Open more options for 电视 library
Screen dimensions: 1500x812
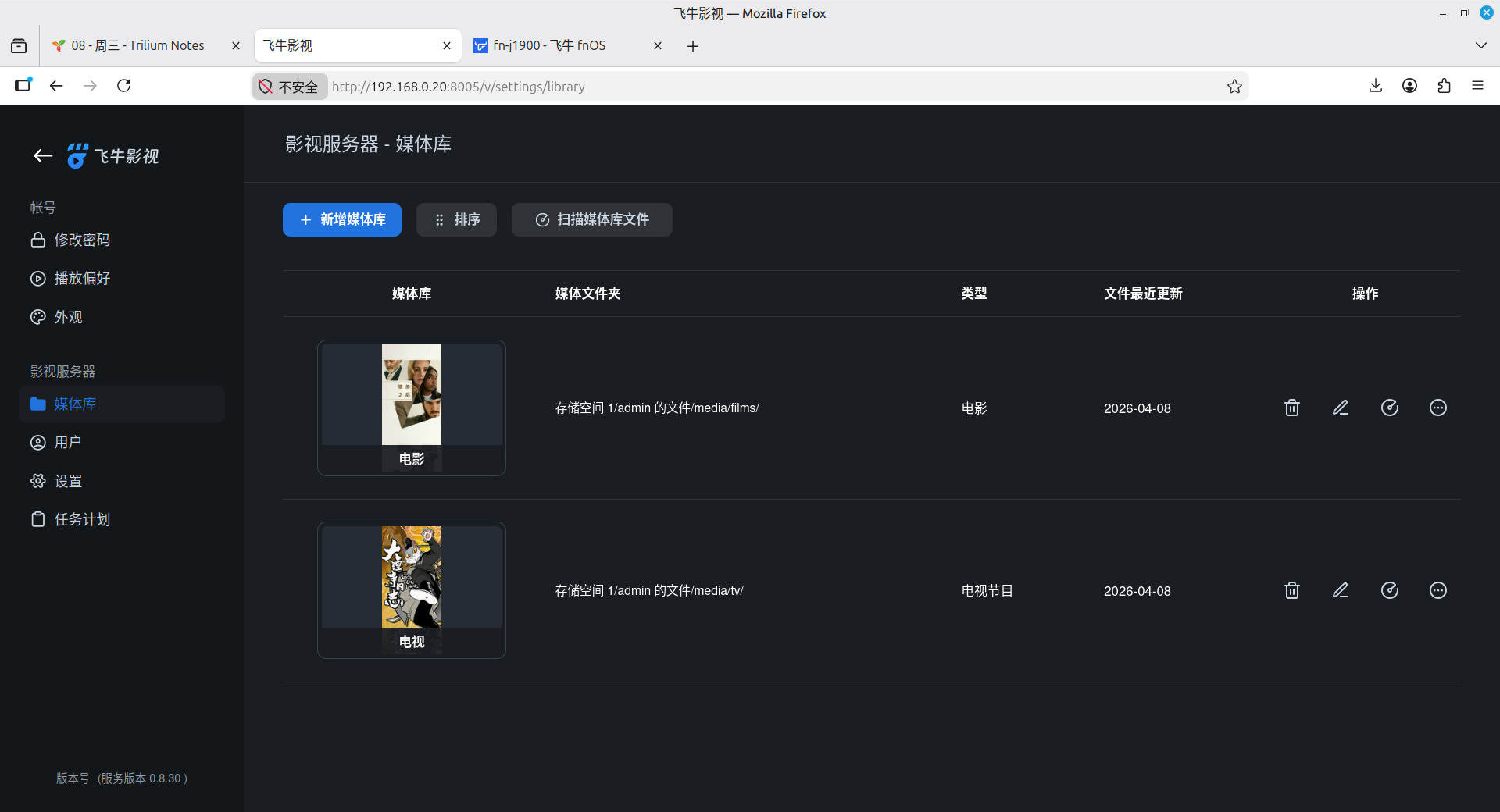(x=1438, y=590)
